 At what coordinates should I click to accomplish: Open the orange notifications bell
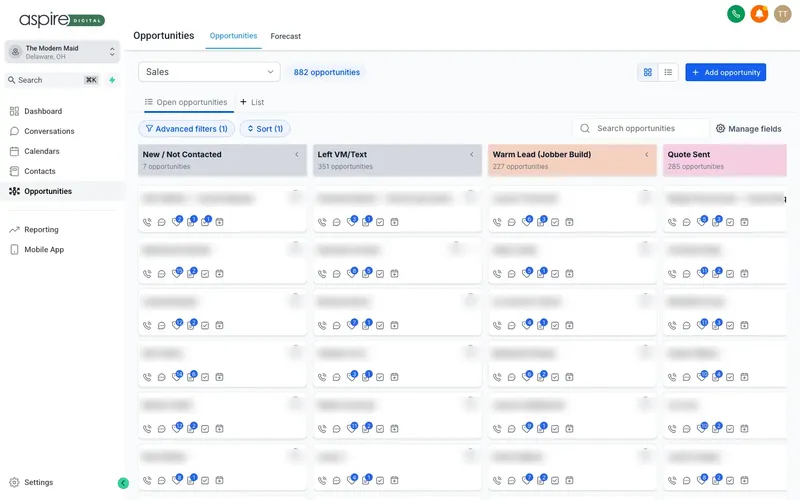click(759, 14)
